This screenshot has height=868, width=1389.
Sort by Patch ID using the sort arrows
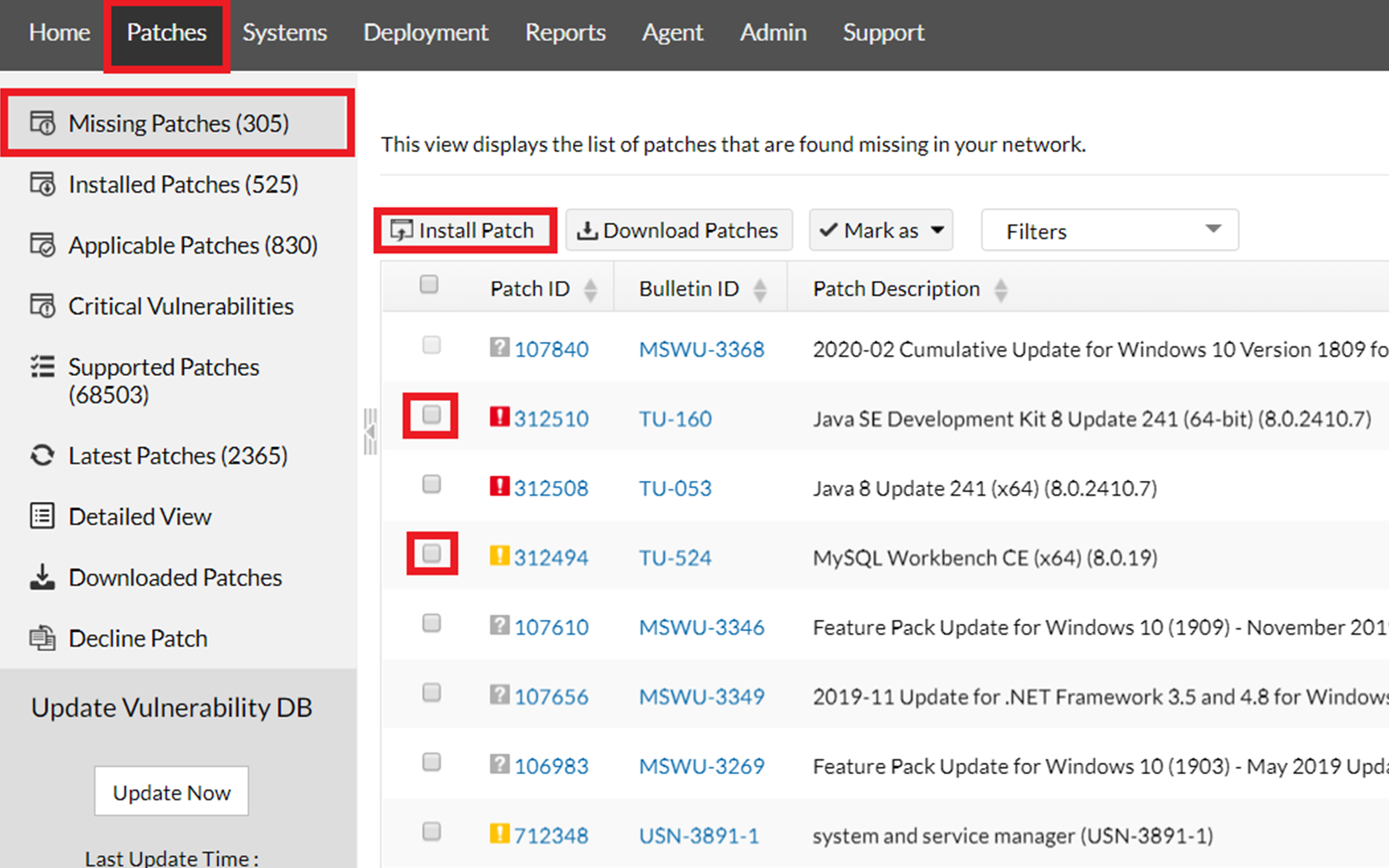(592, 288)
